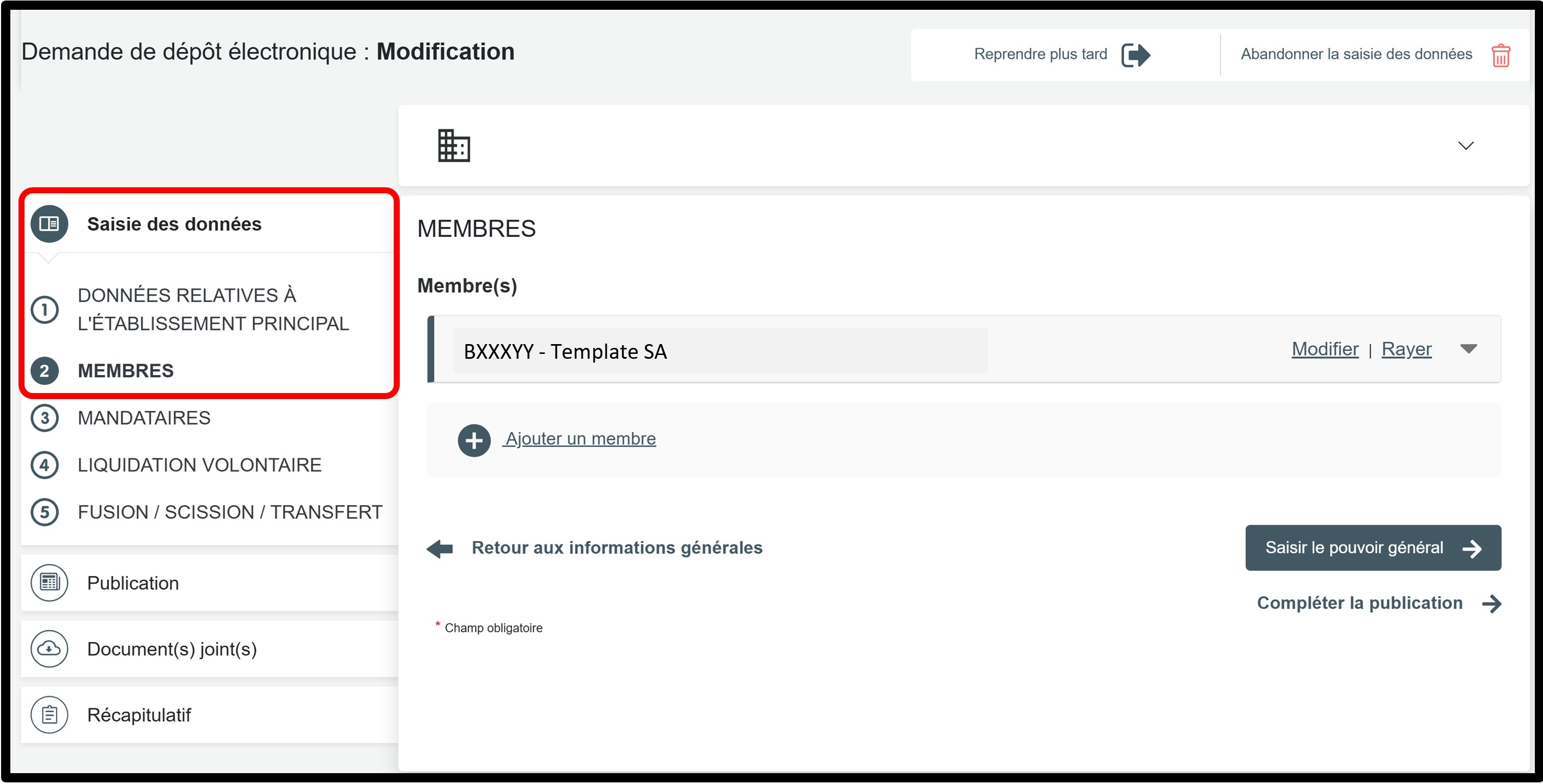Collapse the Saisie des données section
Screen dimensions: 1543x784
[x=174, y=224]
